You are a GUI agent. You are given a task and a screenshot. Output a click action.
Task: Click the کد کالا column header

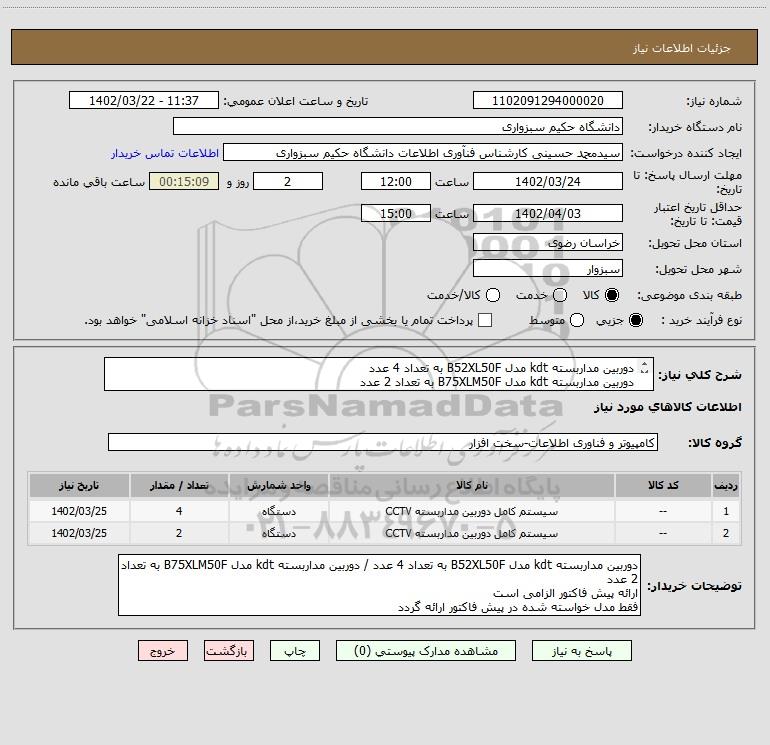coord(663,486)
